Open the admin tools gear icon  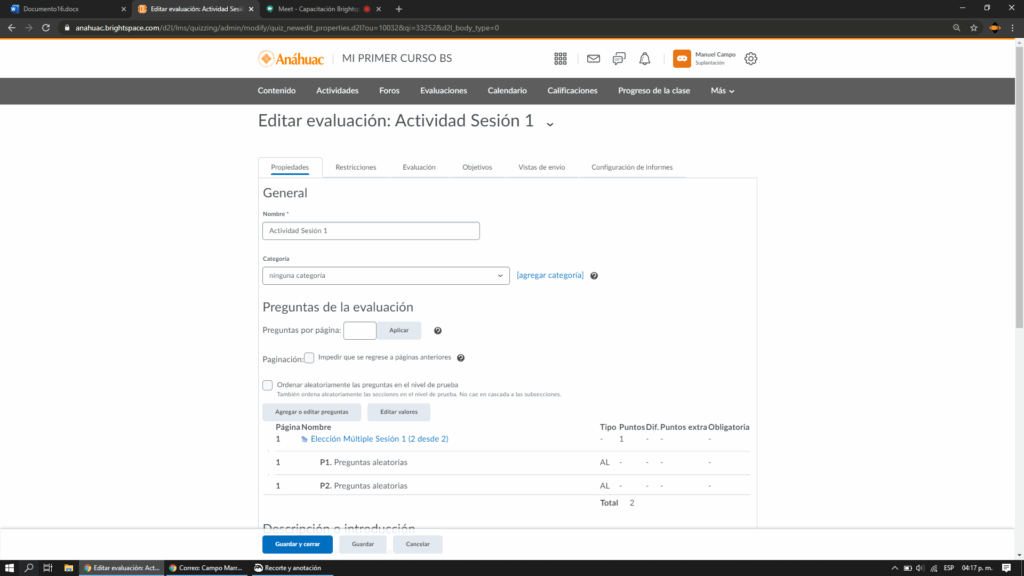(751, 59)
